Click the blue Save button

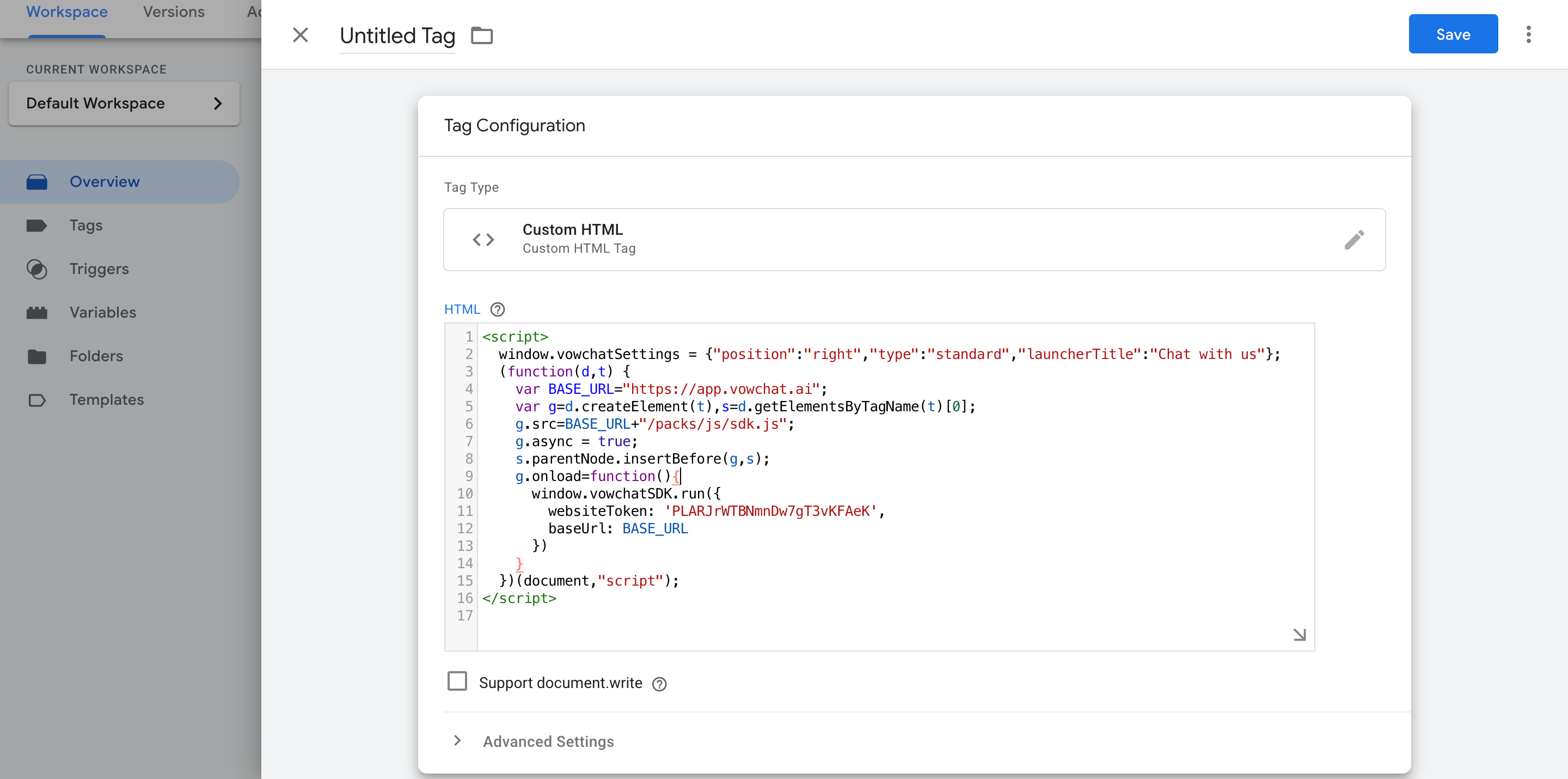tap(1453, 35)
